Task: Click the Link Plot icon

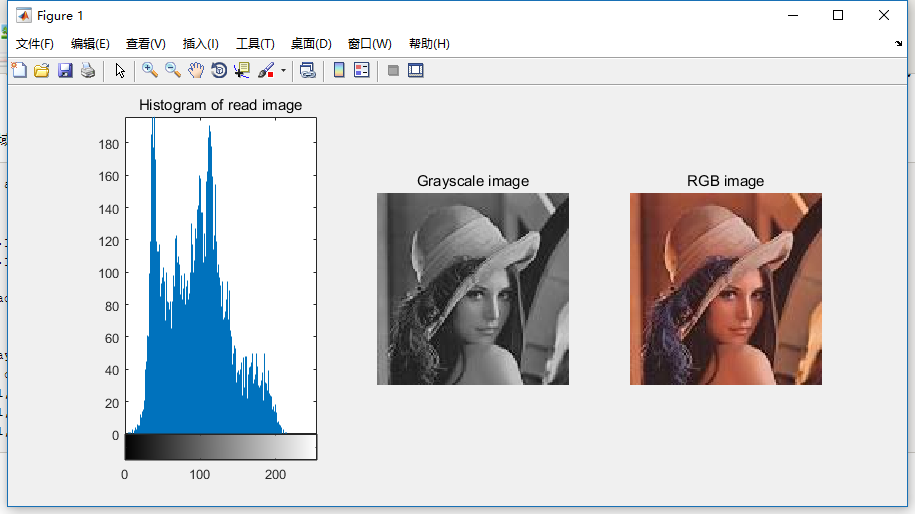Action: (308, 71)
